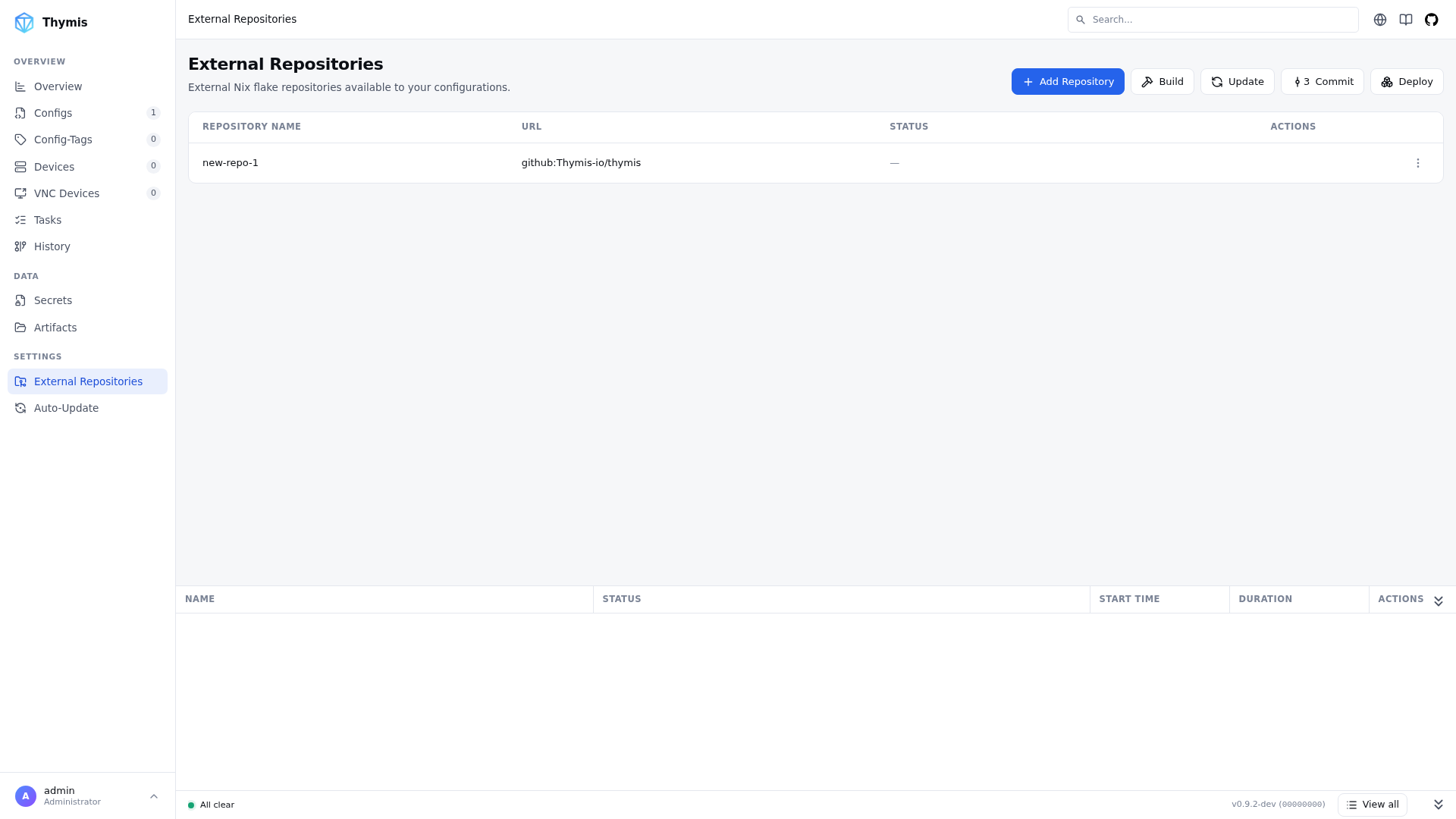The image size is (1456, 819).
Task: Click Add Repository button
Action: coord(1068,82)
